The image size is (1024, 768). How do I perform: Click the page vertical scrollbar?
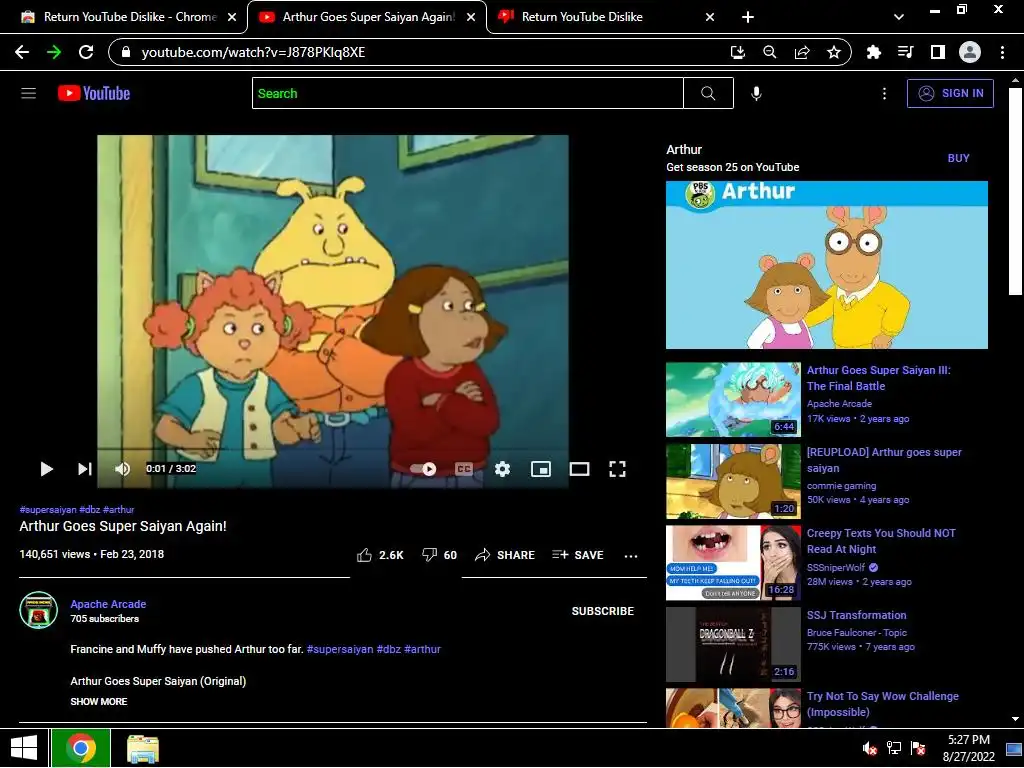(1015, 191)
